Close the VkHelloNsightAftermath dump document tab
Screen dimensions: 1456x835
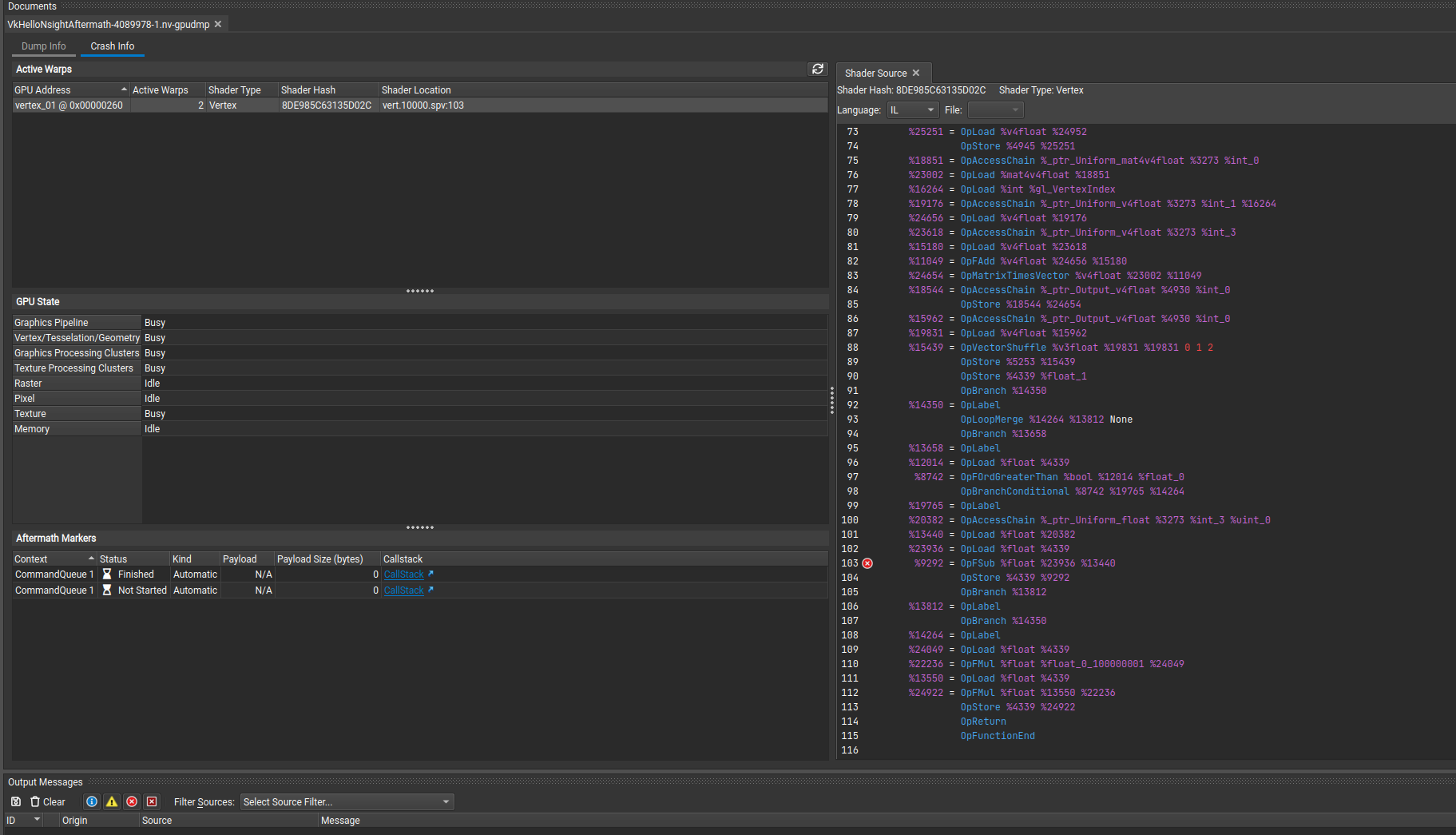218,24
